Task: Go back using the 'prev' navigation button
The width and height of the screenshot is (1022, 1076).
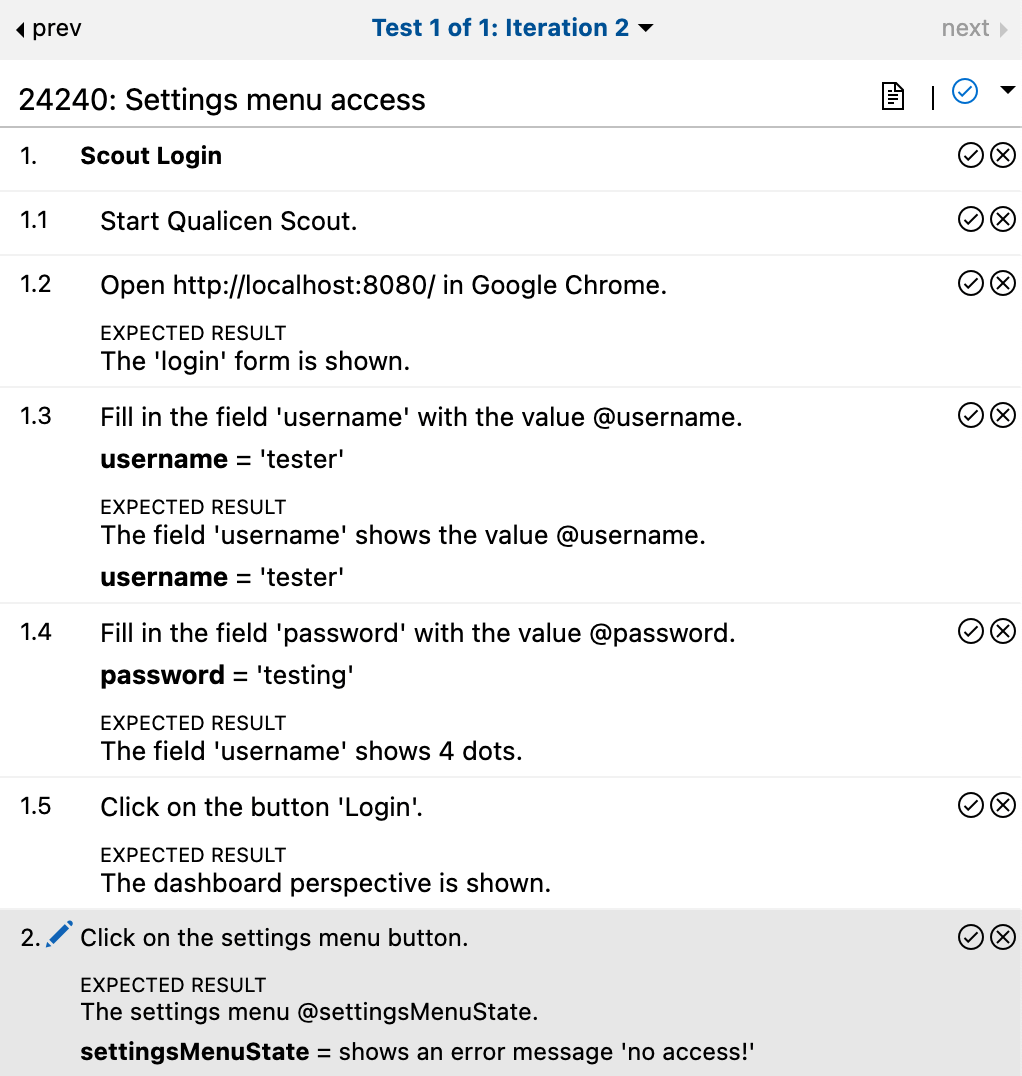Action: point(47,28)
